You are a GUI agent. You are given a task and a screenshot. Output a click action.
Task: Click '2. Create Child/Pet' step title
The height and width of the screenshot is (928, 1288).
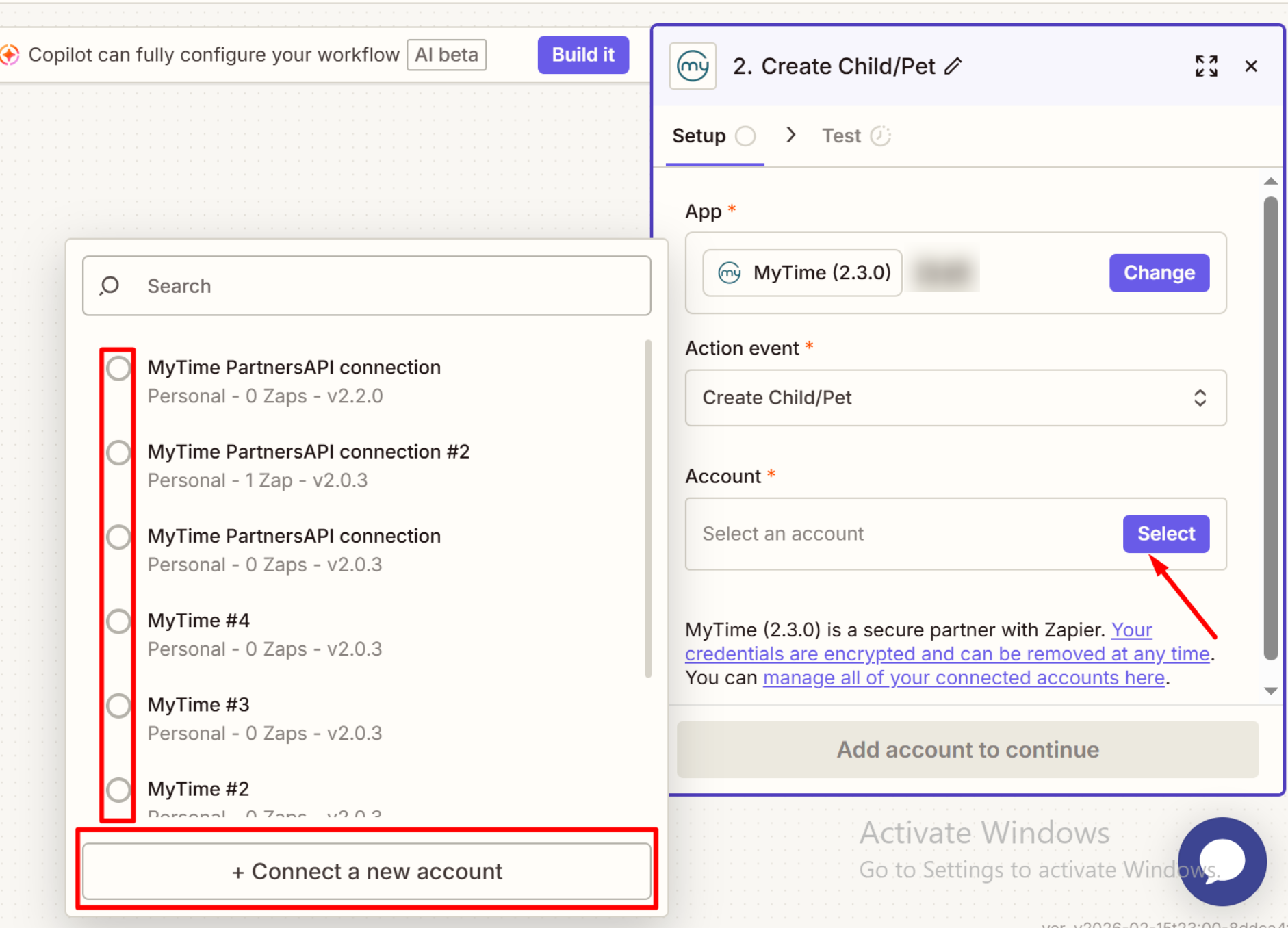coord(834,66)
